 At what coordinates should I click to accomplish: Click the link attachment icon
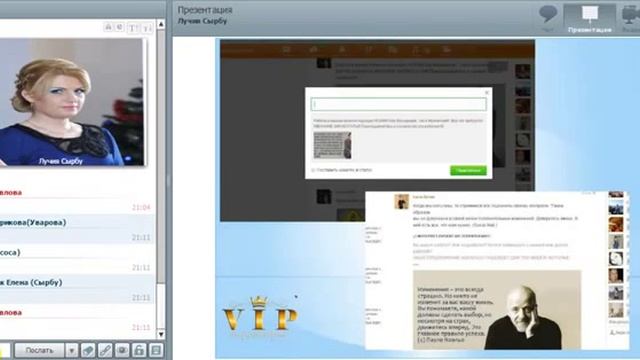tap(105, 350)
